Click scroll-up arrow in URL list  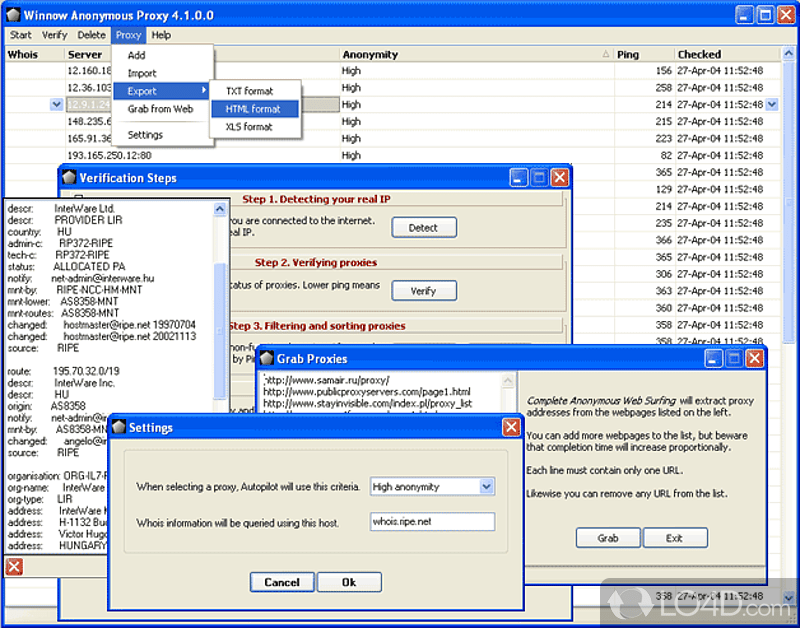[508, 381]
